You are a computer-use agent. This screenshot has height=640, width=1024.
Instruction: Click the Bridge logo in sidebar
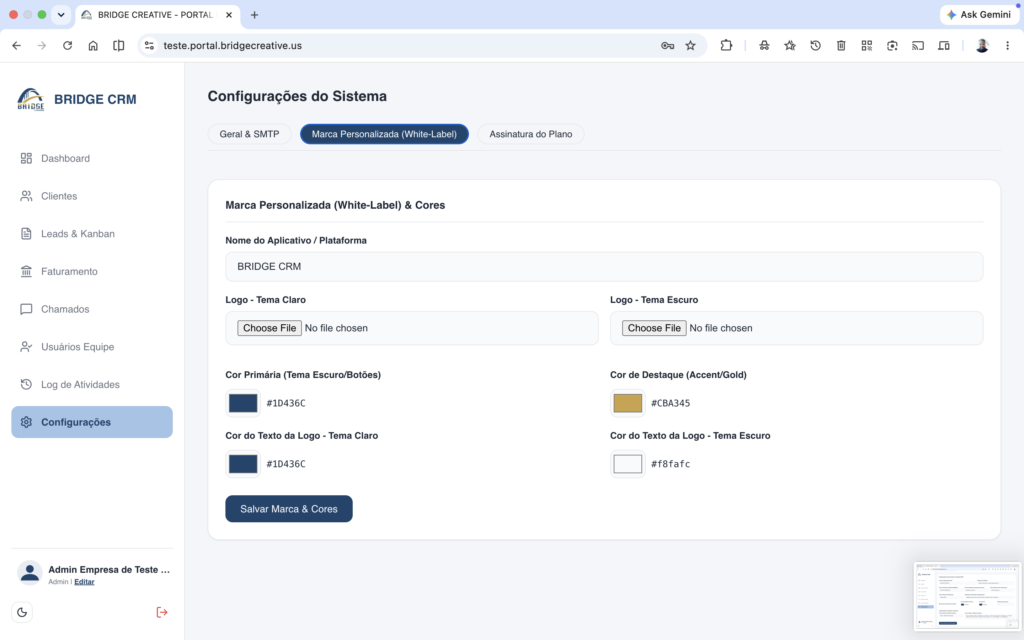tap(31, 99)
